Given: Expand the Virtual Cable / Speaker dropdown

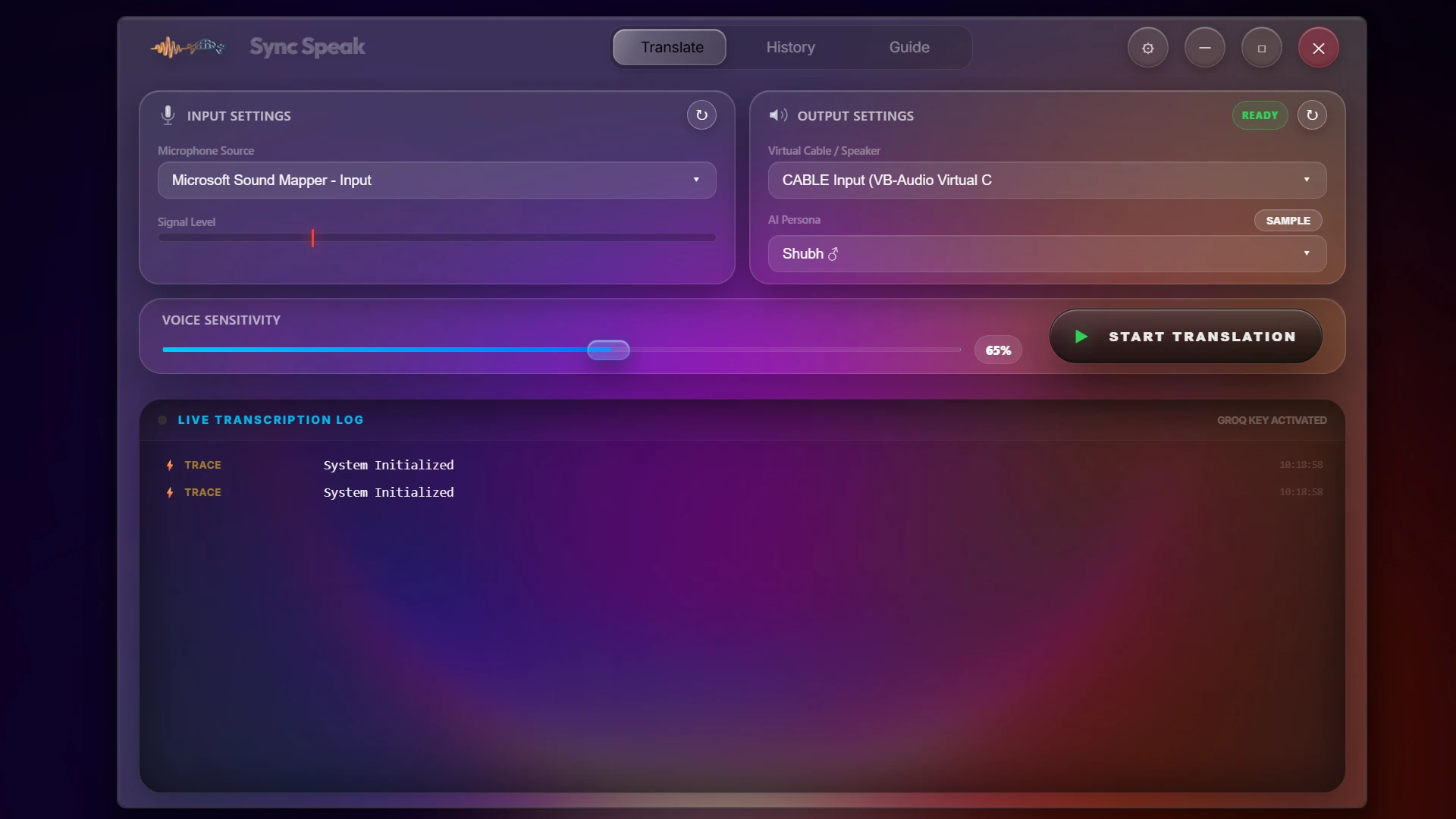Looking at the screenshot, I should [1047, 180].
